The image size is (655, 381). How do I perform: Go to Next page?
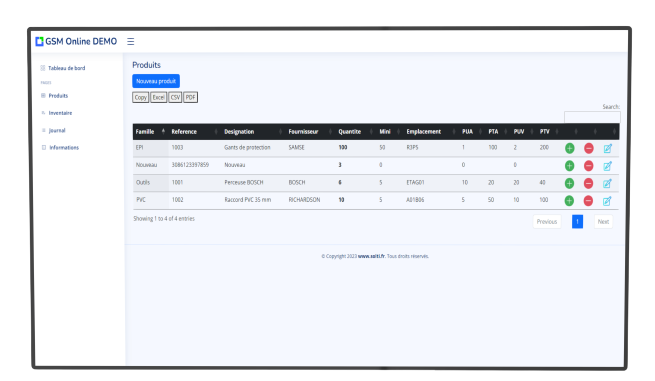(x=603, y=222)
